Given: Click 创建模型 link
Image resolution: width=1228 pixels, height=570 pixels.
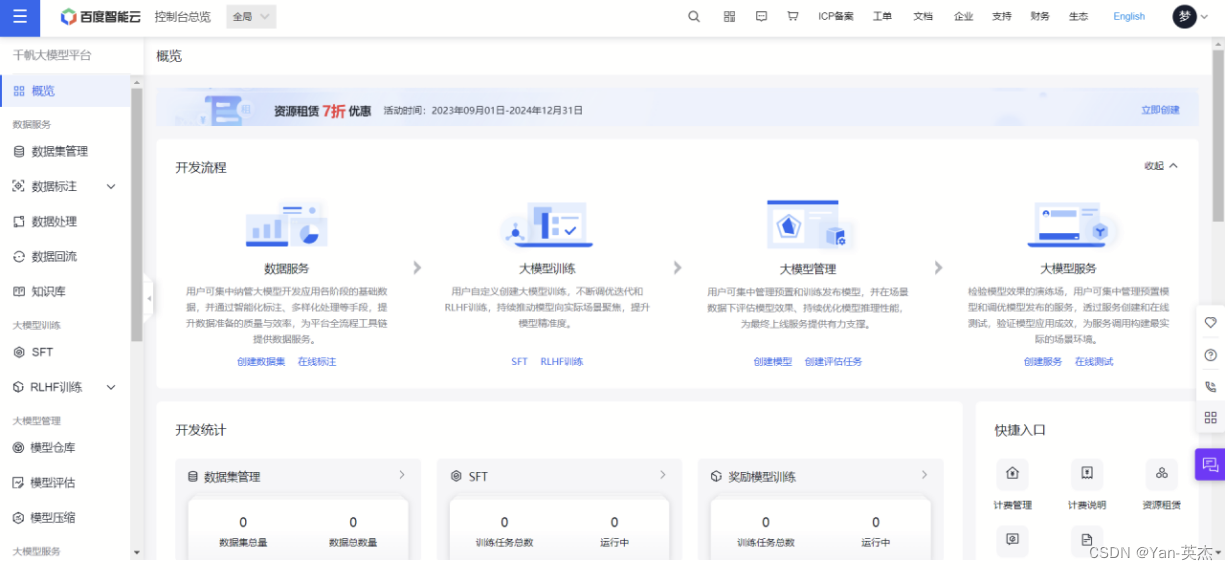Looking at the screenshot, I should coord(773,362).
